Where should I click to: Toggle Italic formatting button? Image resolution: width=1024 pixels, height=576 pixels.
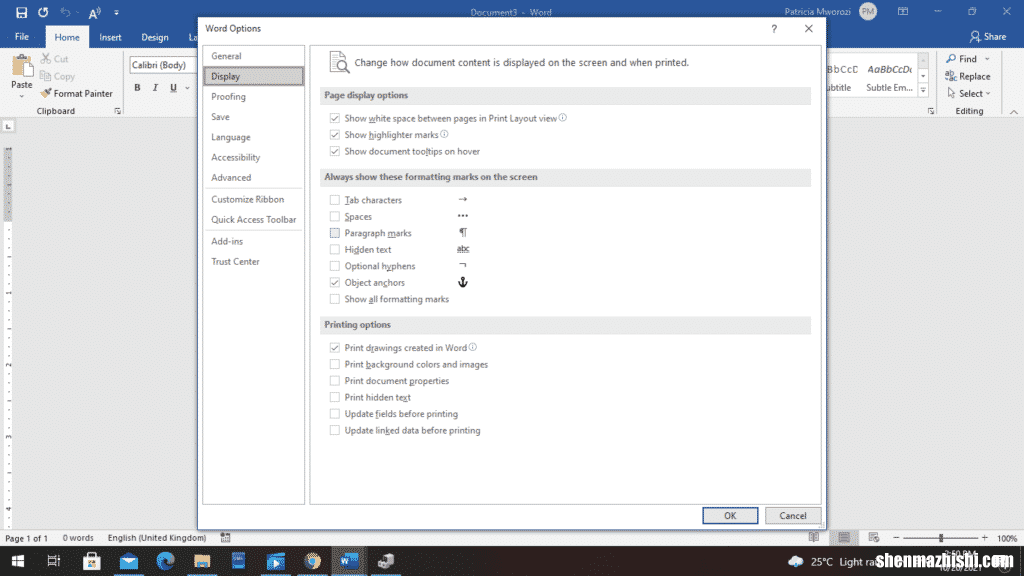[x=155, y=88]
